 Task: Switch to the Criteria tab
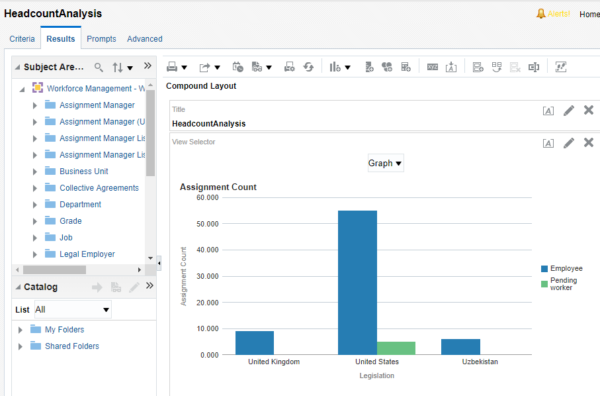[x=22, y=39]
